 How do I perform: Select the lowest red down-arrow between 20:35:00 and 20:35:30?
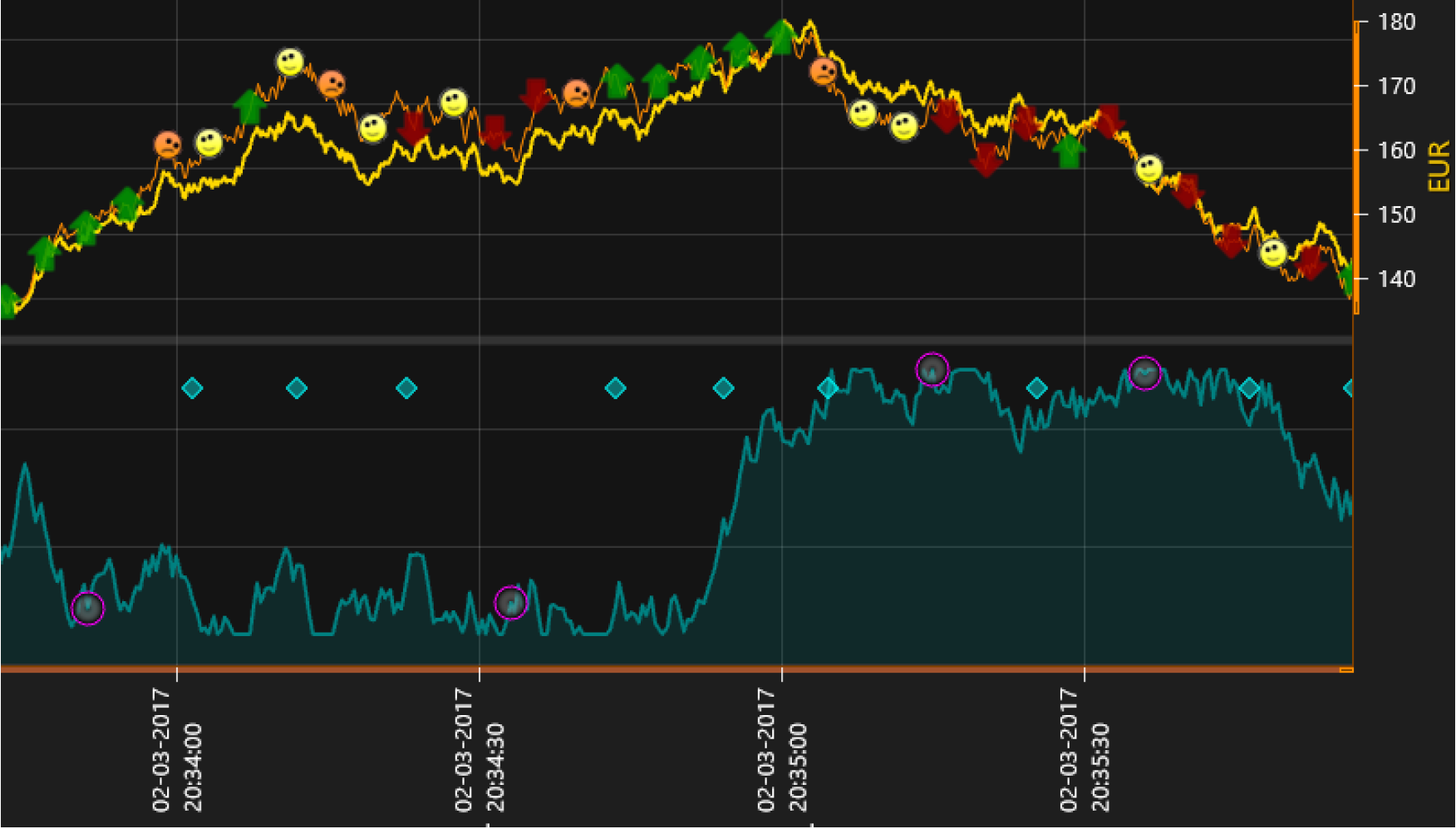pos(986,160)
